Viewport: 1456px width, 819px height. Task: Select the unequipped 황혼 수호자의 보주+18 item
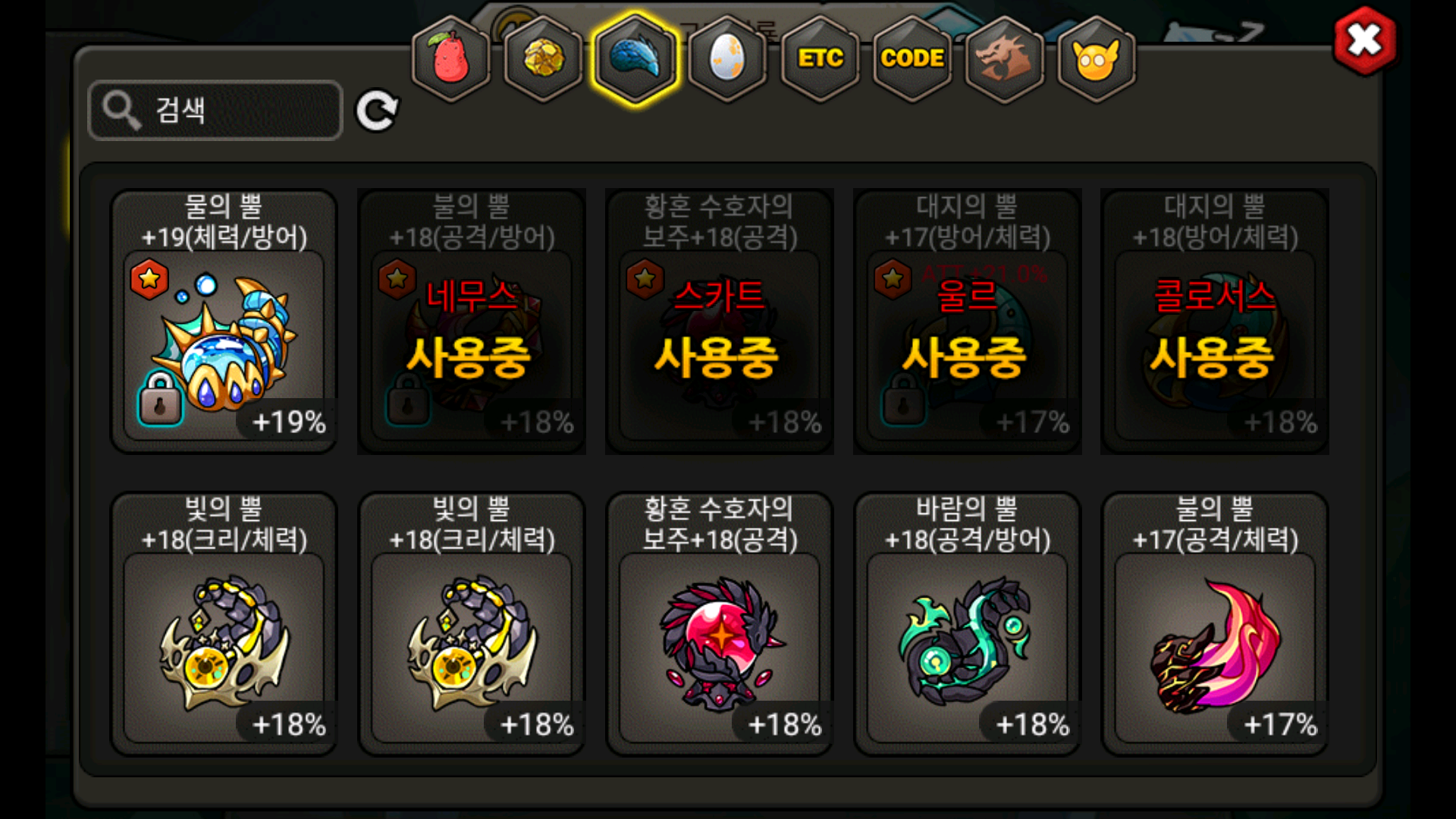(x=720, y=624)
